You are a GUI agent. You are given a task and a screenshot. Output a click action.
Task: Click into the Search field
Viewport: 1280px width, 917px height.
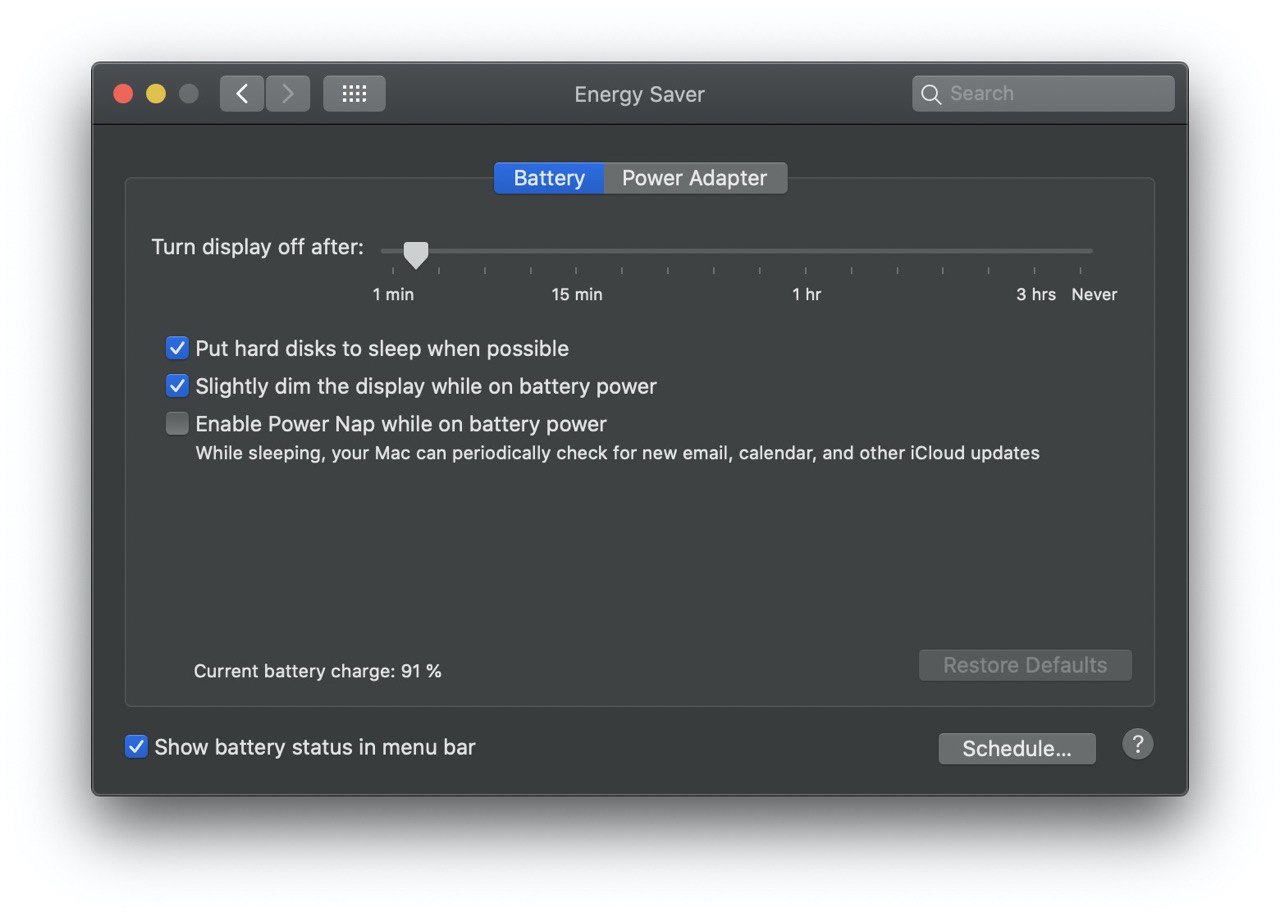1043,94
